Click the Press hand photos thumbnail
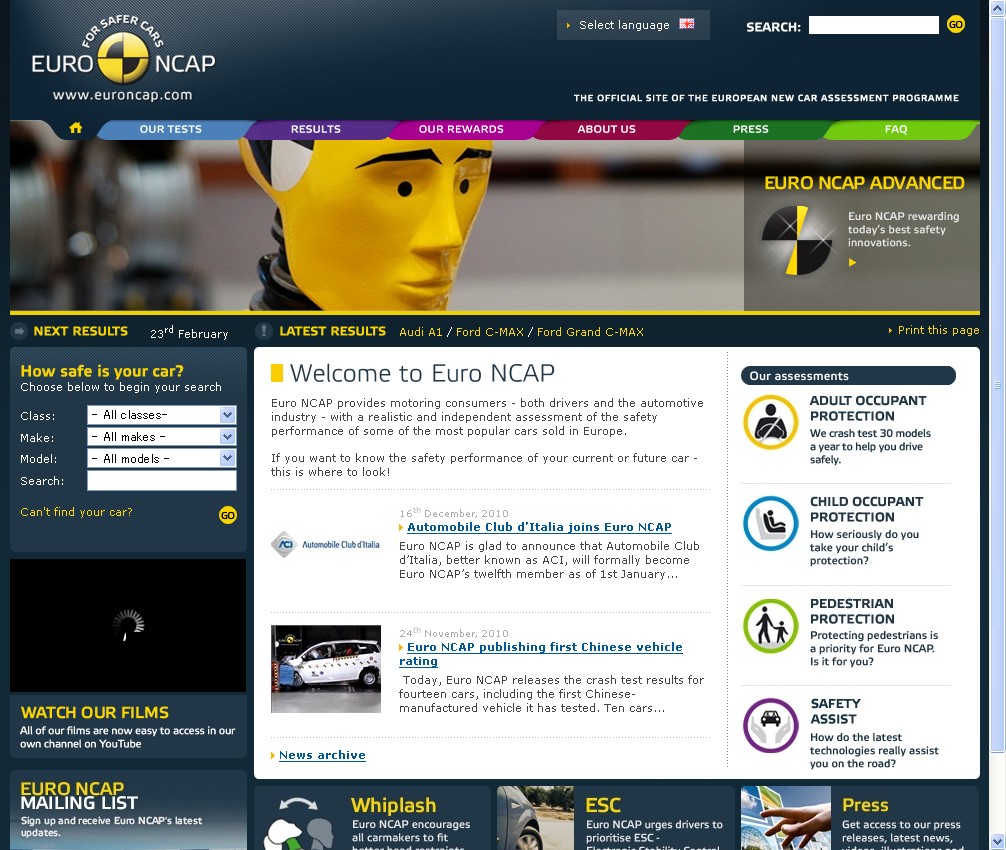The height and width of the screenshot is (850, 1006). point(786,818)
